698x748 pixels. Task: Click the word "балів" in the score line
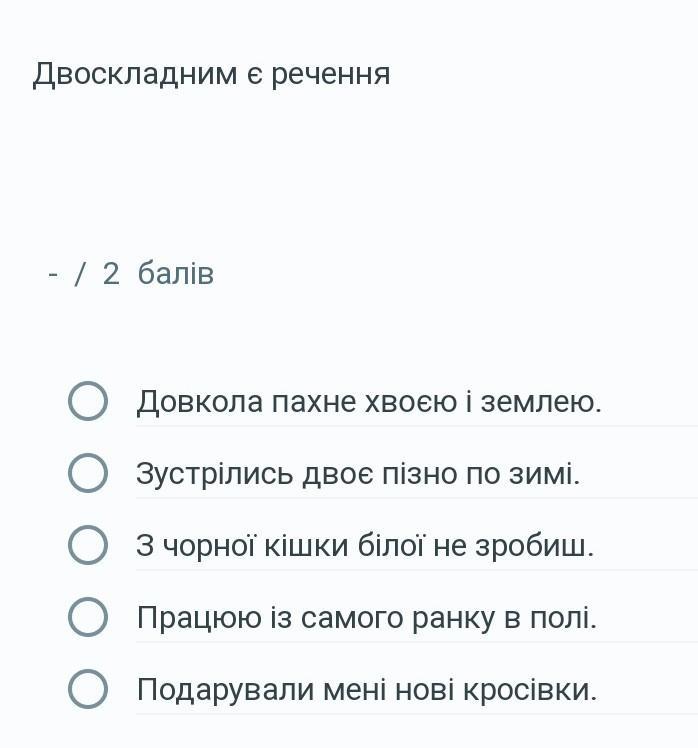pyautogui.click(x=176, y=274)
